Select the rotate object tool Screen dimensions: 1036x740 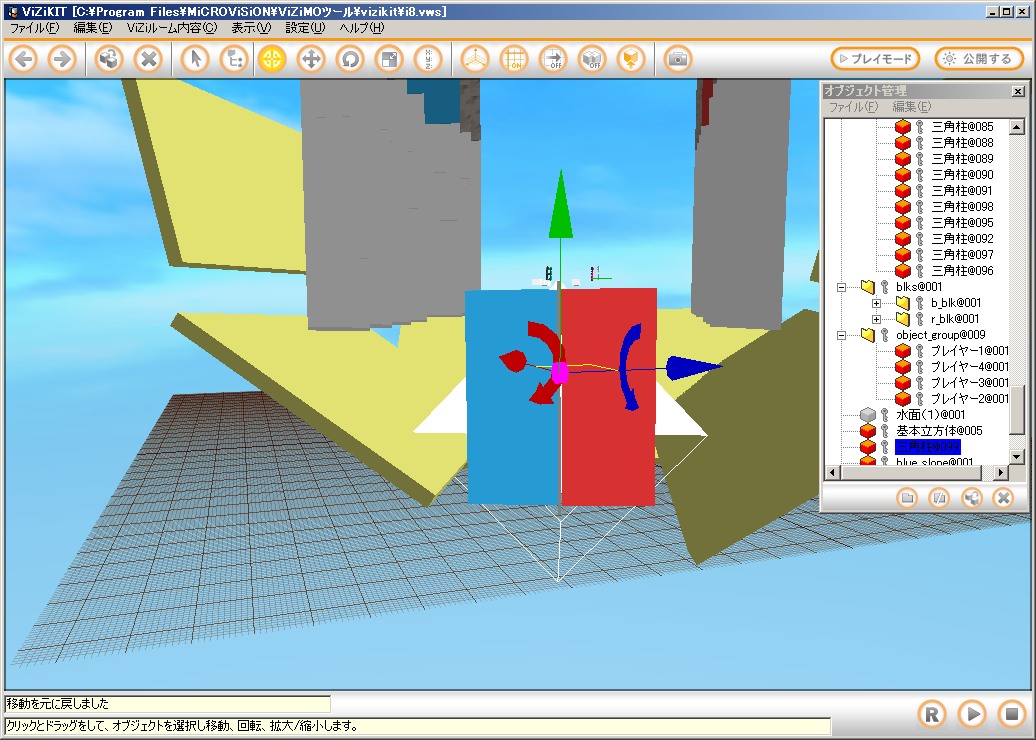(x=350, y=59)
